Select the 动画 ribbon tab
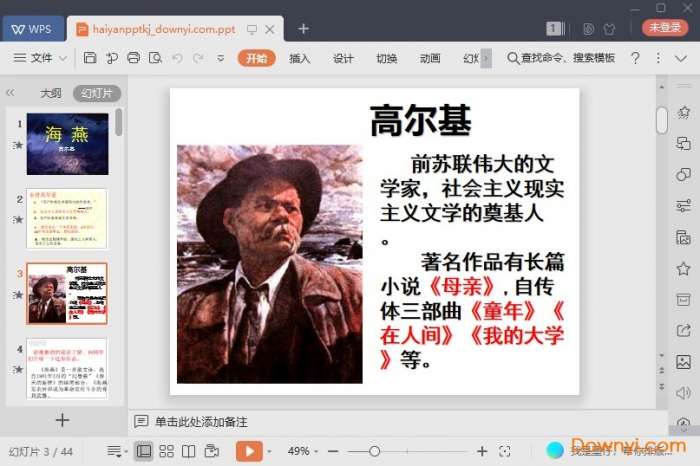700x466 pixels. point(430,58)
